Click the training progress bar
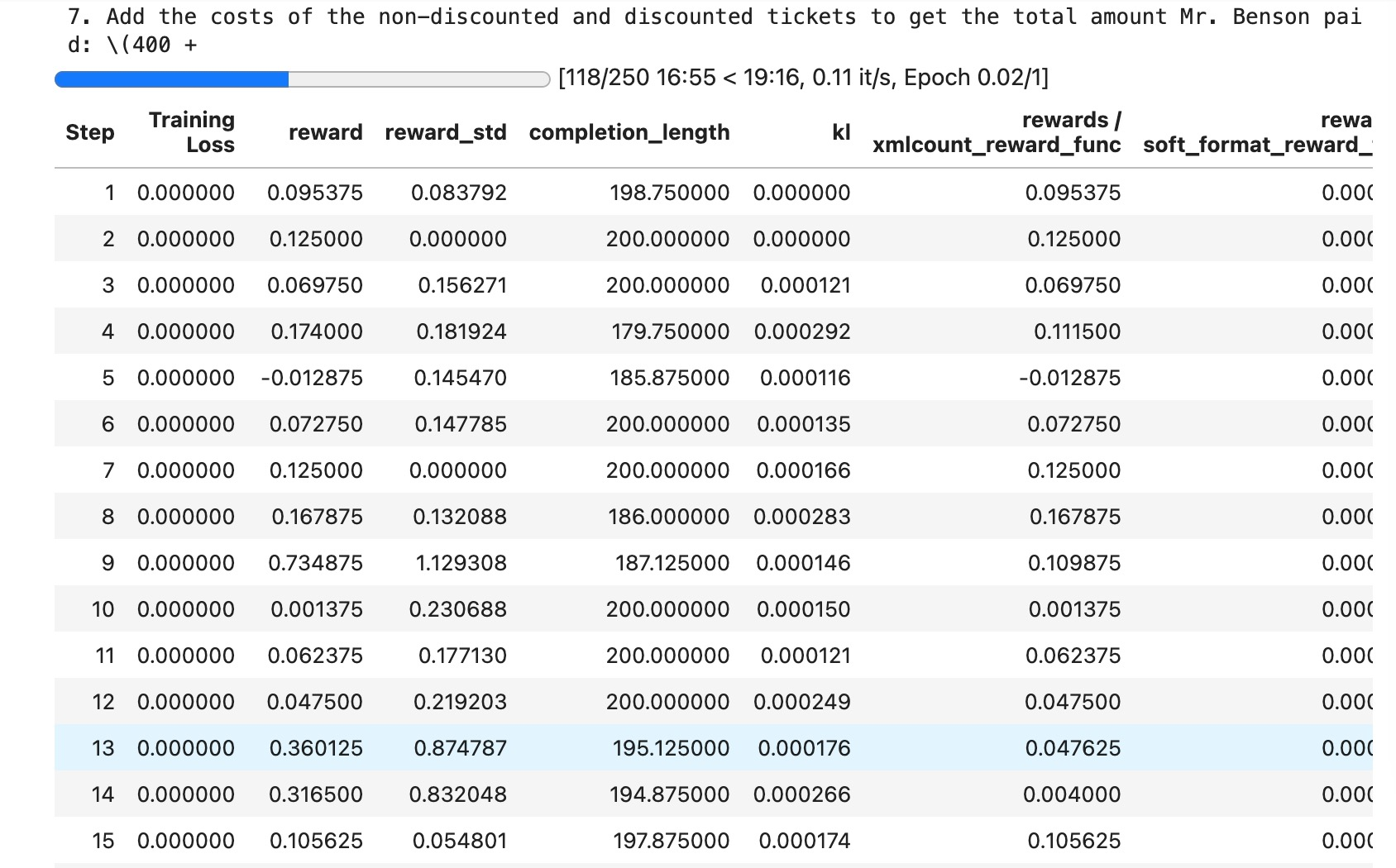This screenshot has width=1396, height=868. [302, 79]
